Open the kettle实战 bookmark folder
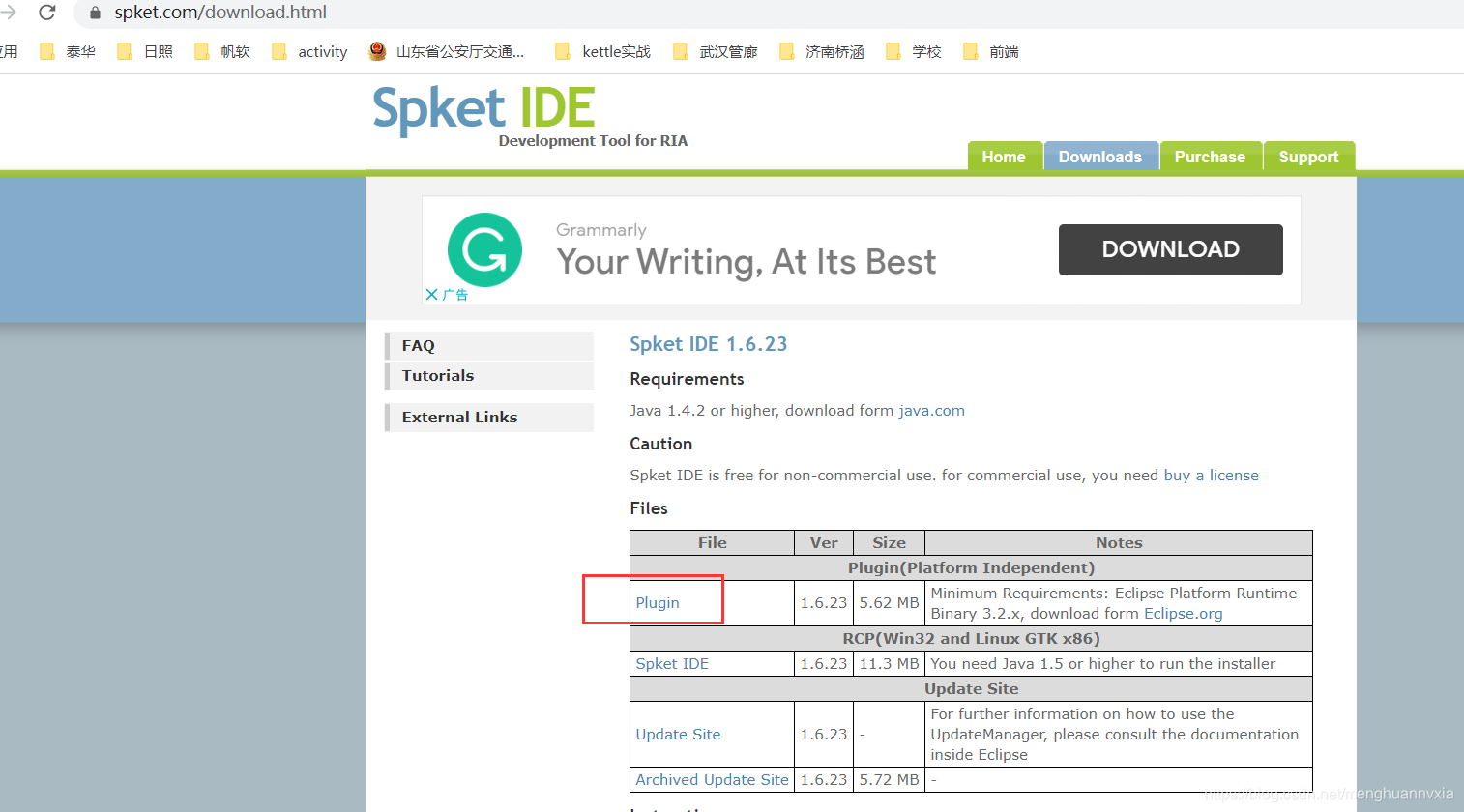1464x812 pixels. point(602,51)
